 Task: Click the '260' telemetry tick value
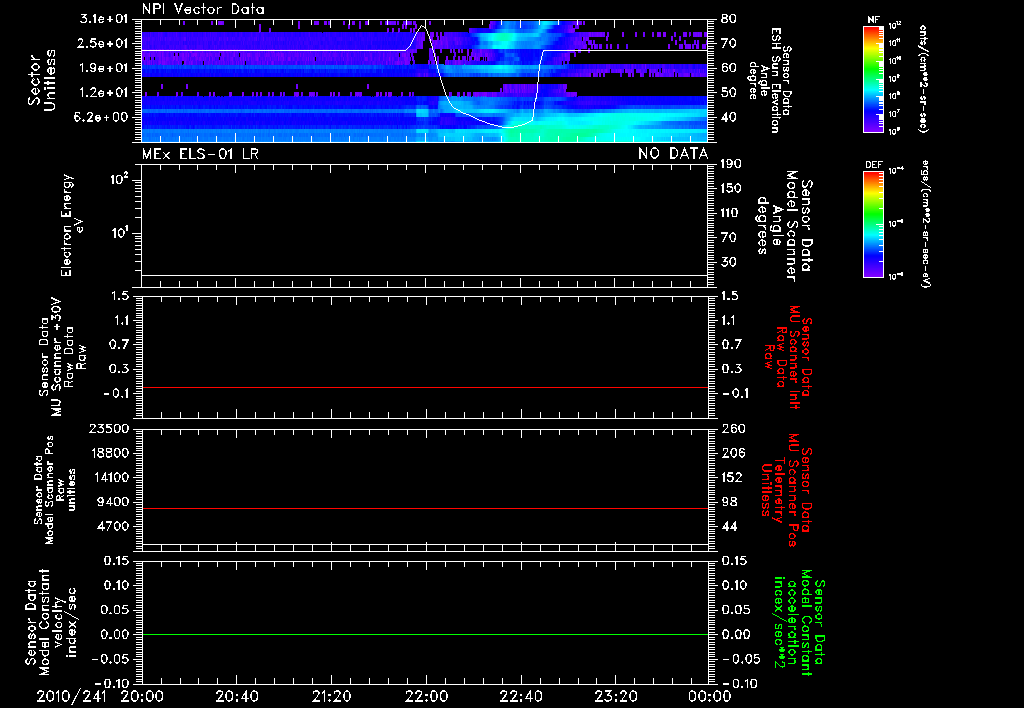click(x=732, y=428)
